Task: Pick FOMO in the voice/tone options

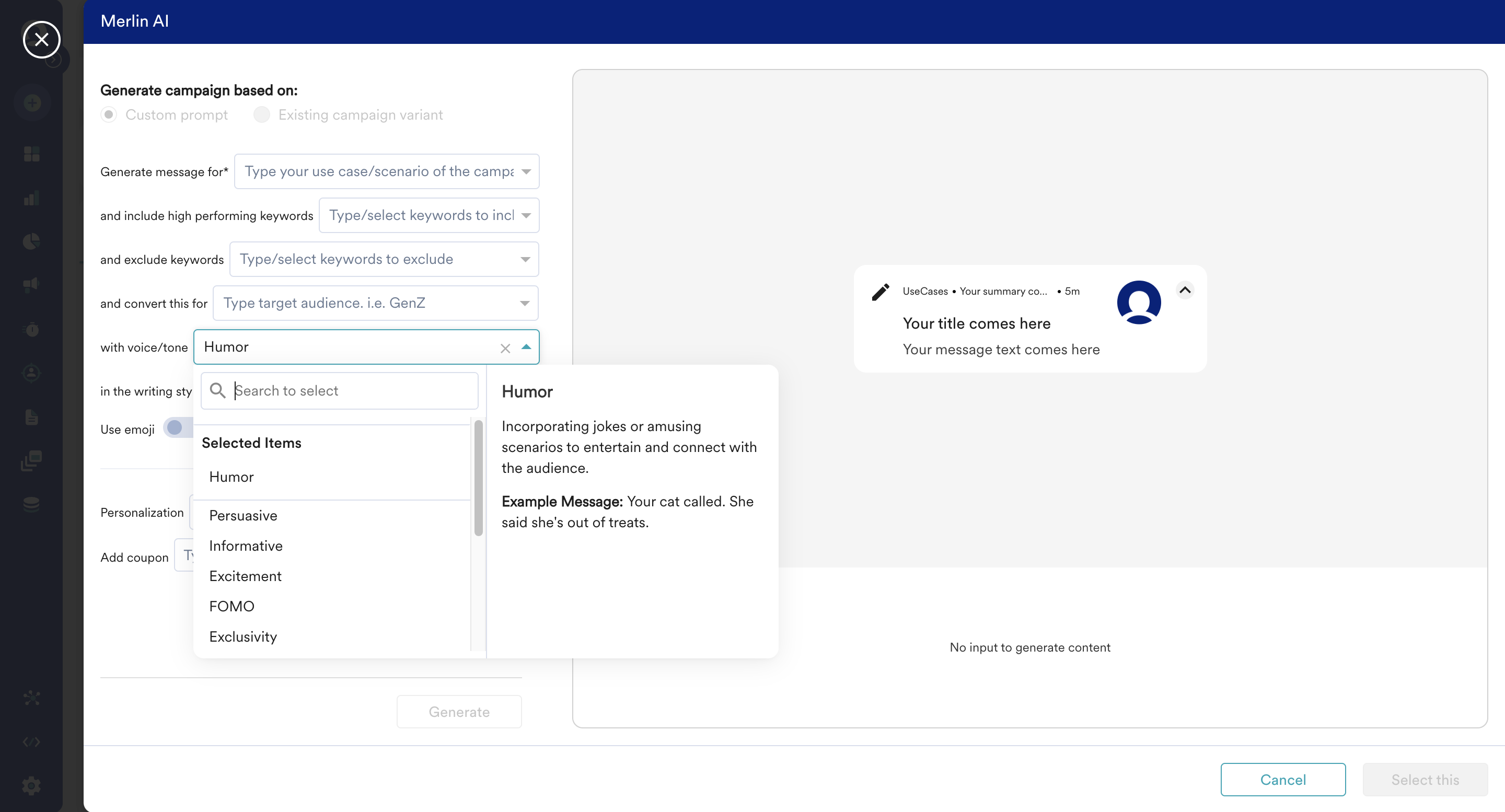Action: pyautogui.click(x=231, y=606)
